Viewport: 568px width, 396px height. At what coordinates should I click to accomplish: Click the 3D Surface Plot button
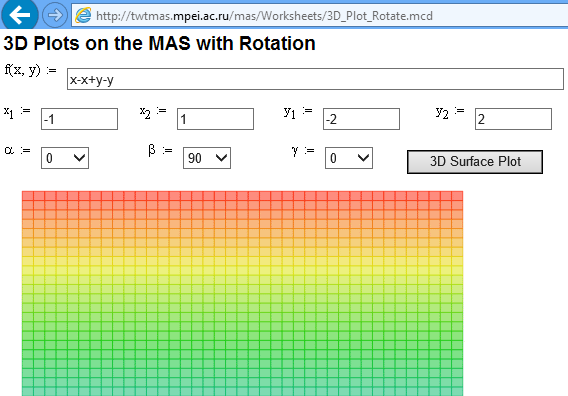click(x=475, y=162)
